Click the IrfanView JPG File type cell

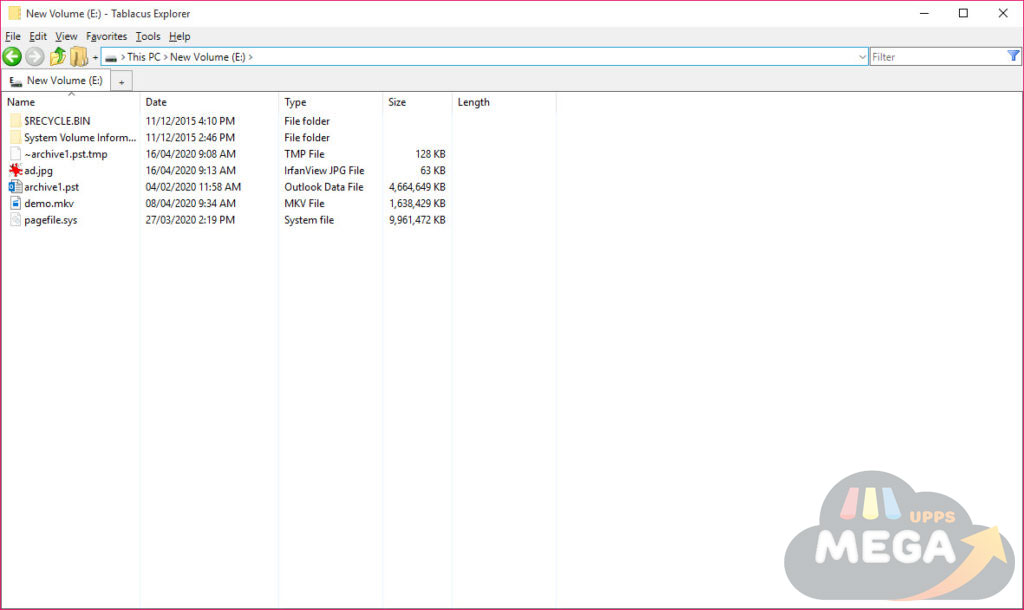(324, 170)
